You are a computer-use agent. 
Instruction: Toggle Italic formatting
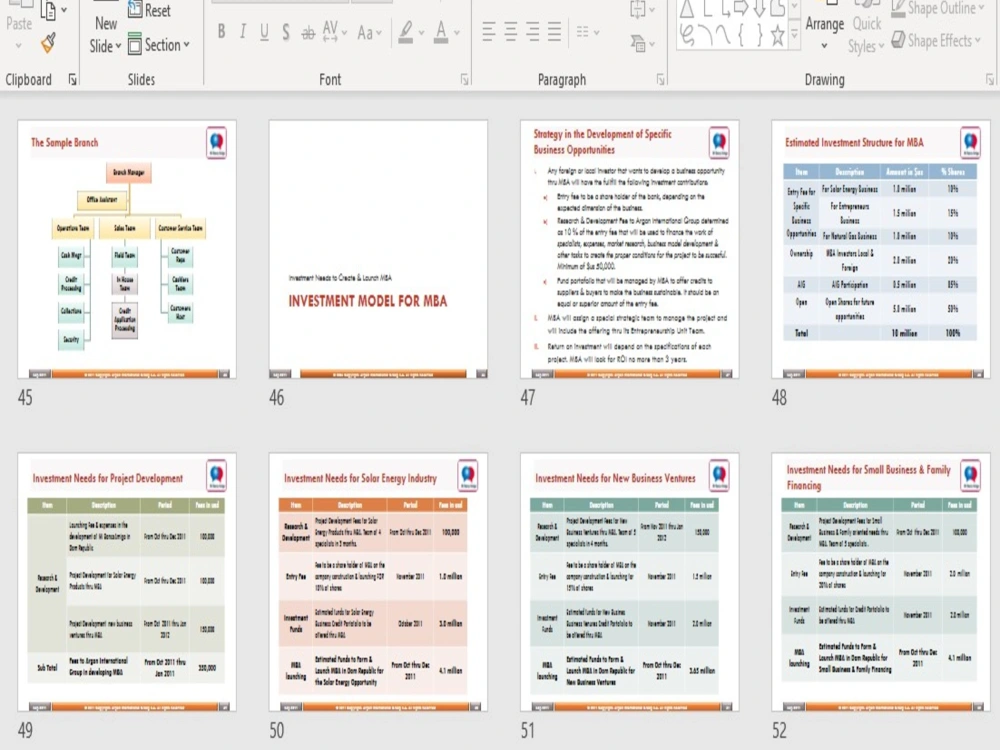coord(243,31)
